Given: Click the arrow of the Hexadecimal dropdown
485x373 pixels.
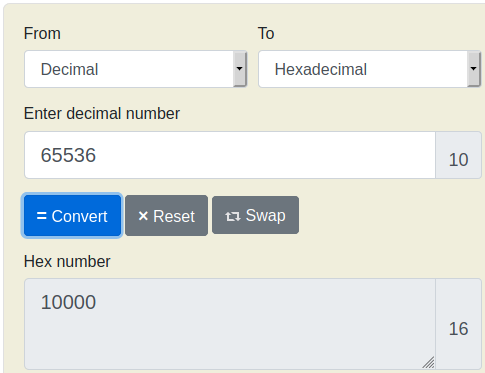Looking at the screenshot, I should tap(473, 69).
